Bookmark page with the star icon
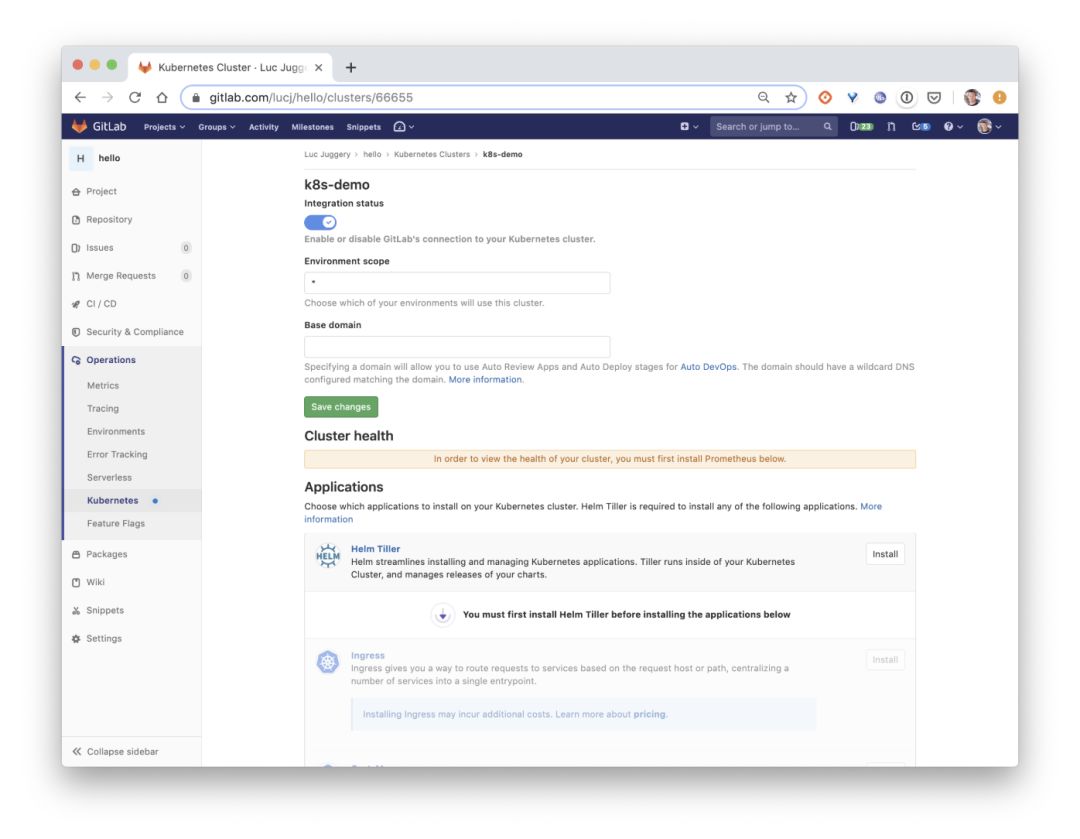The width and height of the screenshot is (1080, 839). pyautogui.click(x=791, y=97)
